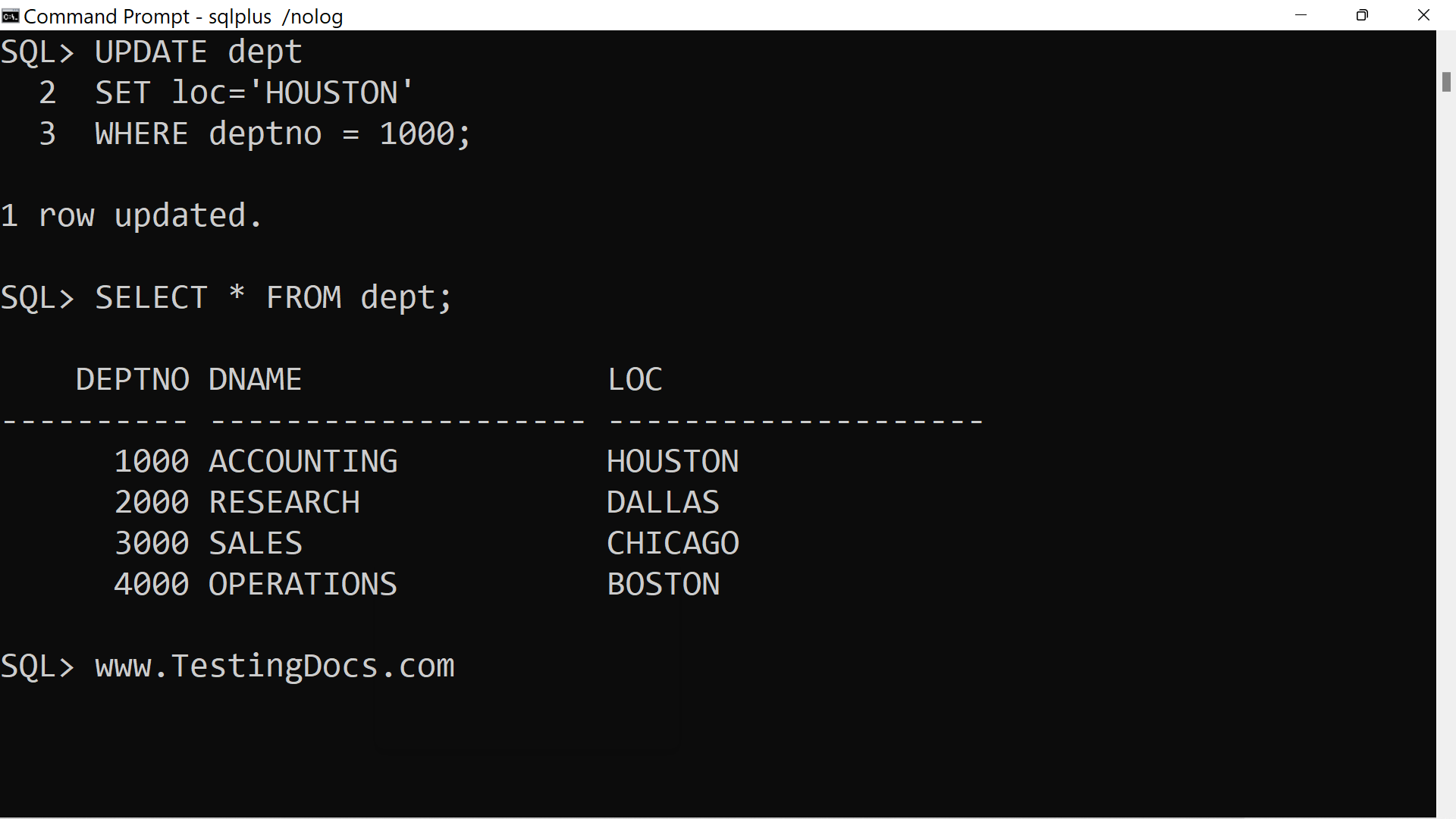The image size is (1456, 819).
Task: Click the maximize/restore button
Action: point(1364,15)
